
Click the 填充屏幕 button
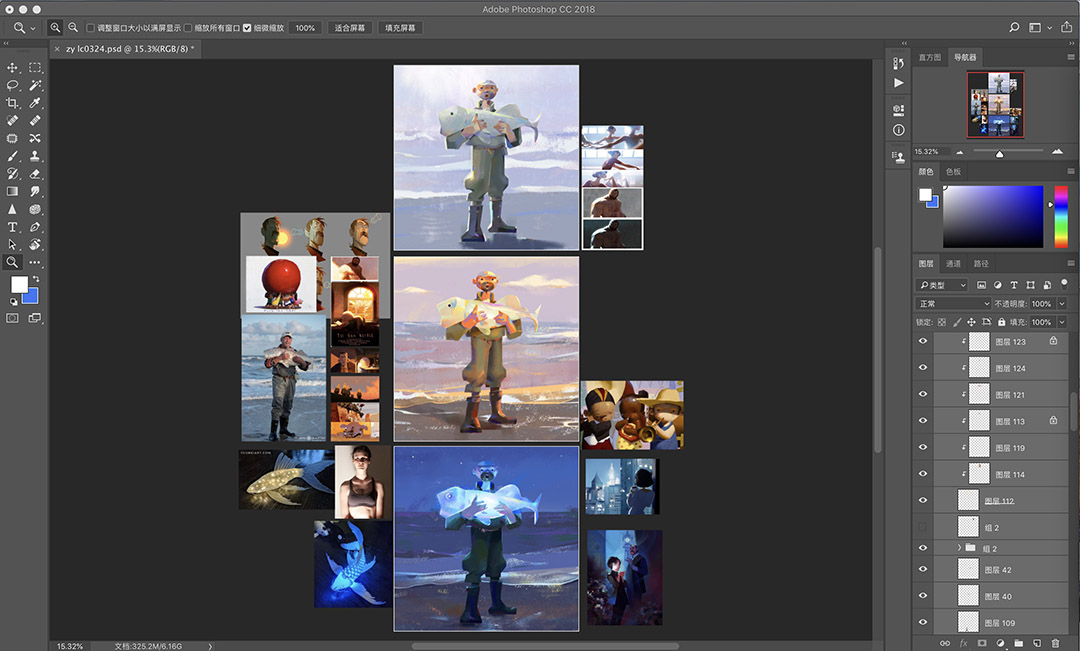click(400, 28)
